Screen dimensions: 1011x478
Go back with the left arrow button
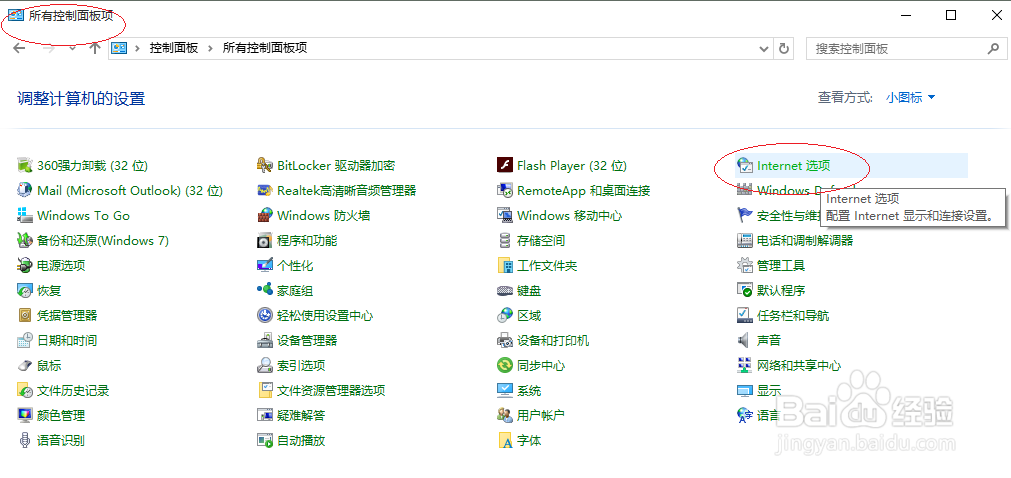(x=19, y=48)
